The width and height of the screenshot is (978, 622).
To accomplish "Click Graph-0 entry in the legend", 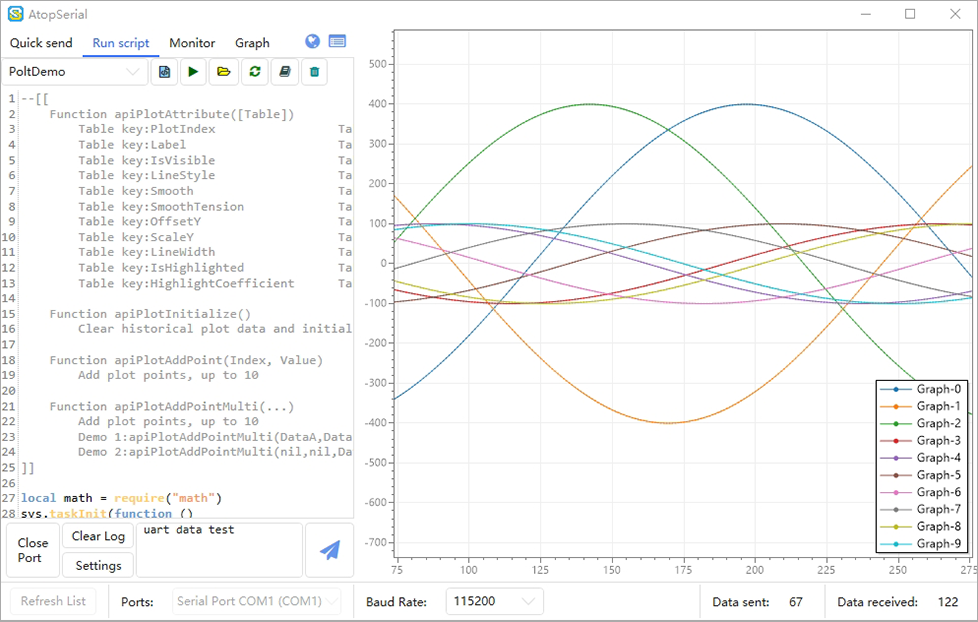I will pyautogui.click(x=921, y=389).
